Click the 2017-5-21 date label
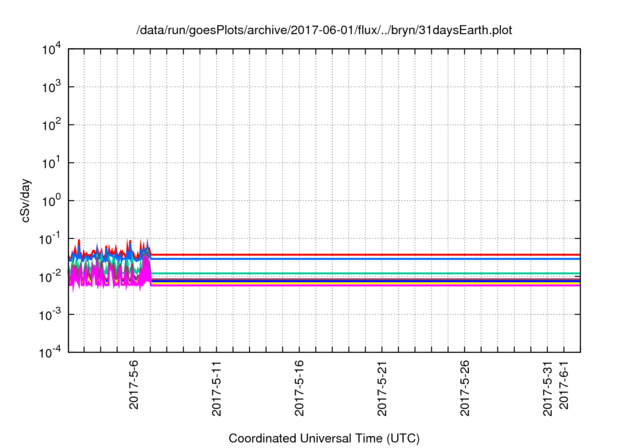 (x=382, y=388)
